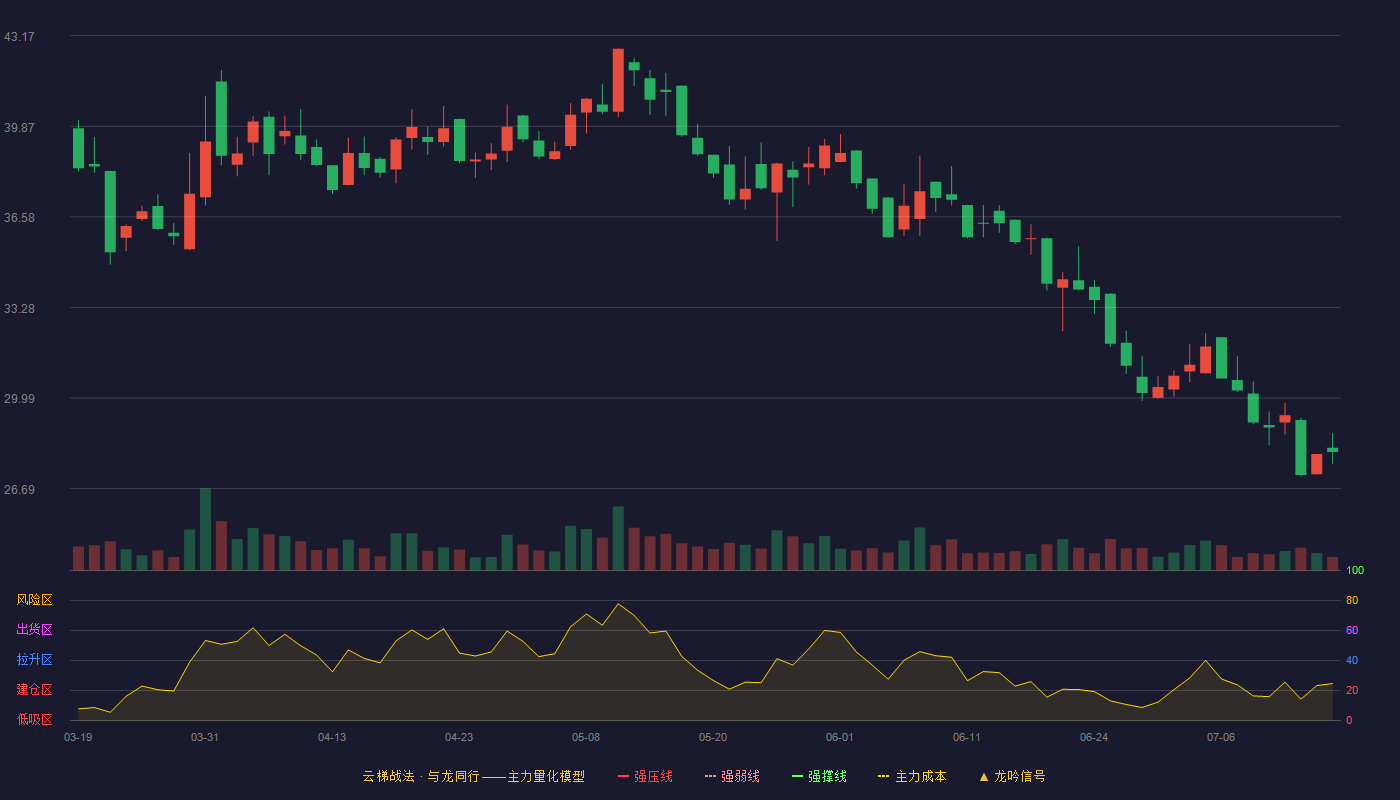Click the tallest volume bar near 03-31
This screenshot has height=800, width=1400.
pos(205,529)
